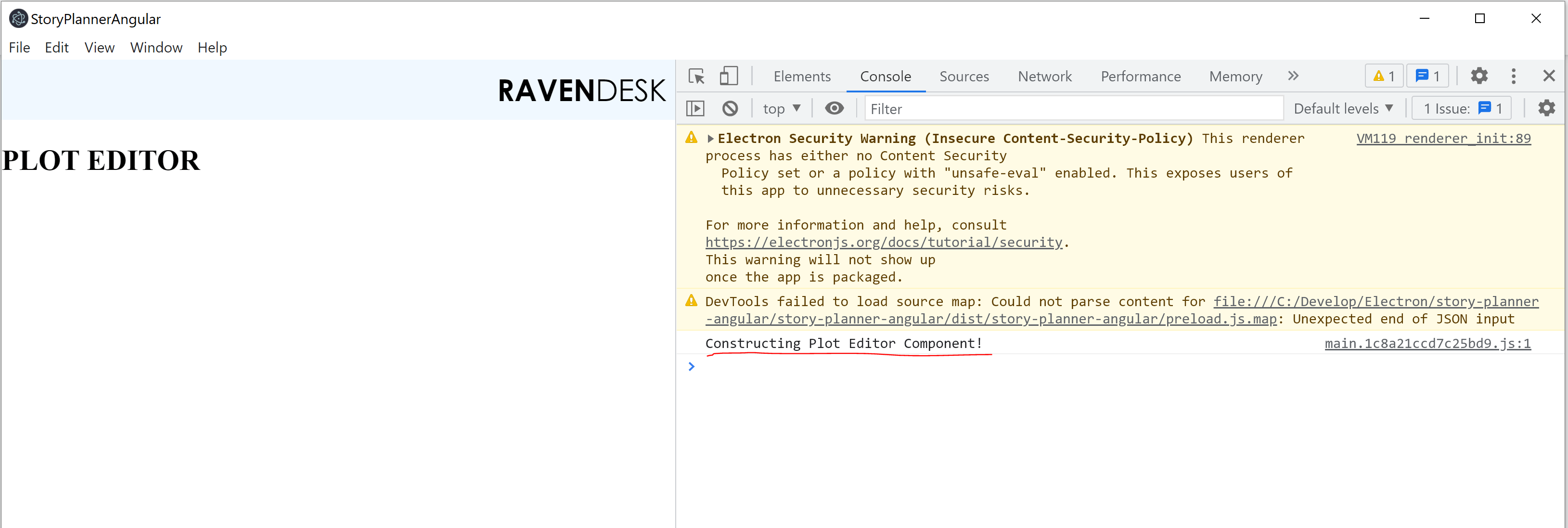Open the console settings gear

(1547, 108)
